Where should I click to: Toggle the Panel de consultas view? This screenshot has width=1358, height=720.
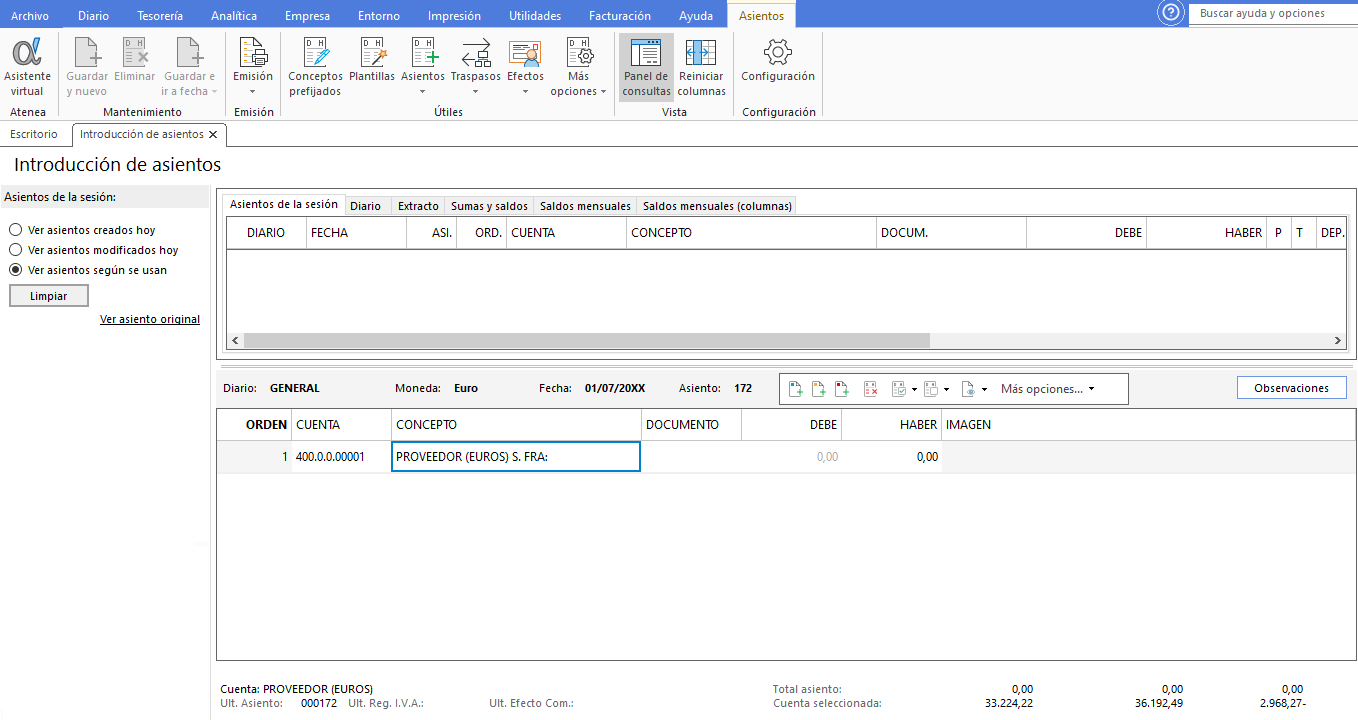tap(646, 67)
